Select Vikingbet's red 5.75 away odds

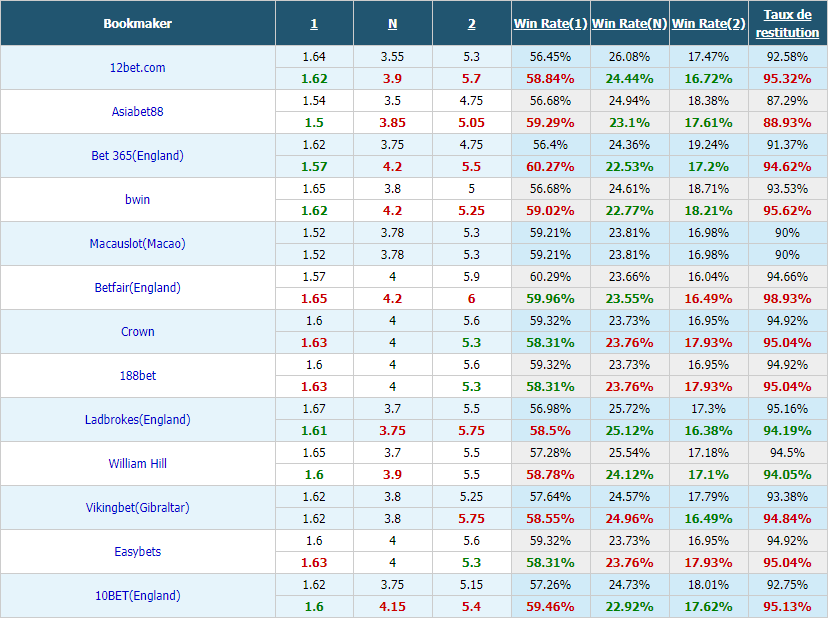[x=472, y=519]
